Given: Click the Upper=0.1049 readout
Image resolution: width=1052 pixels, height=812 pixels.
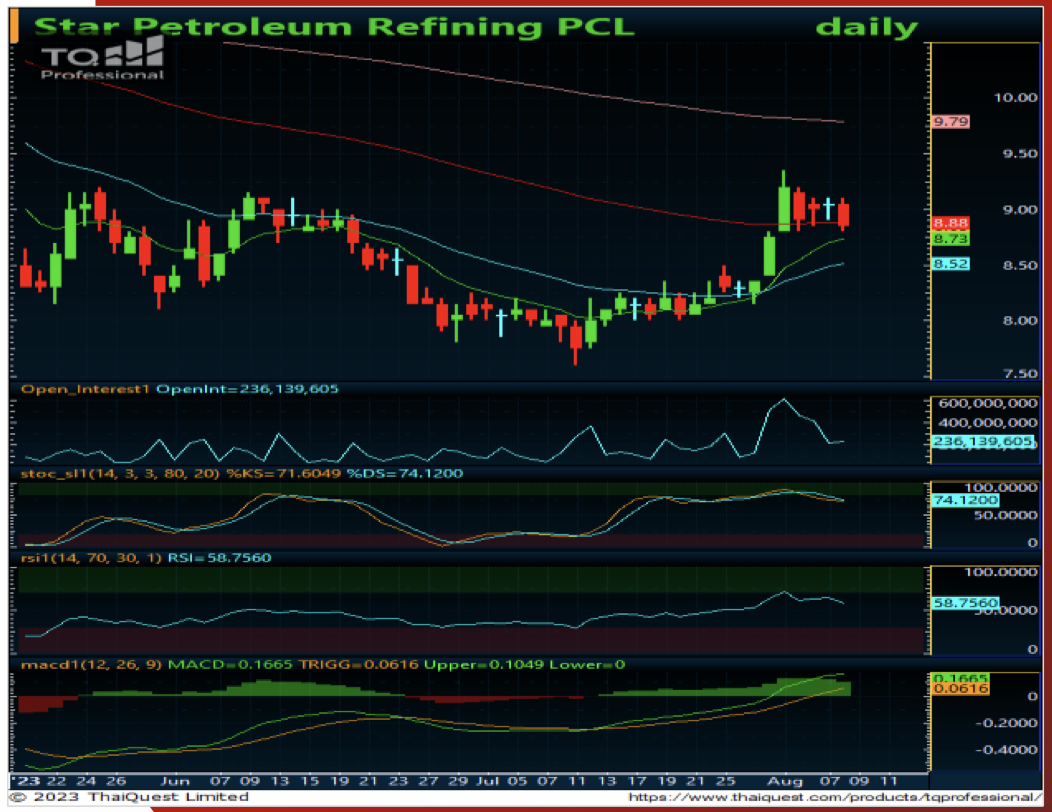Looking at the screenshot, I should pyautogui.click(x=484, y=665).
